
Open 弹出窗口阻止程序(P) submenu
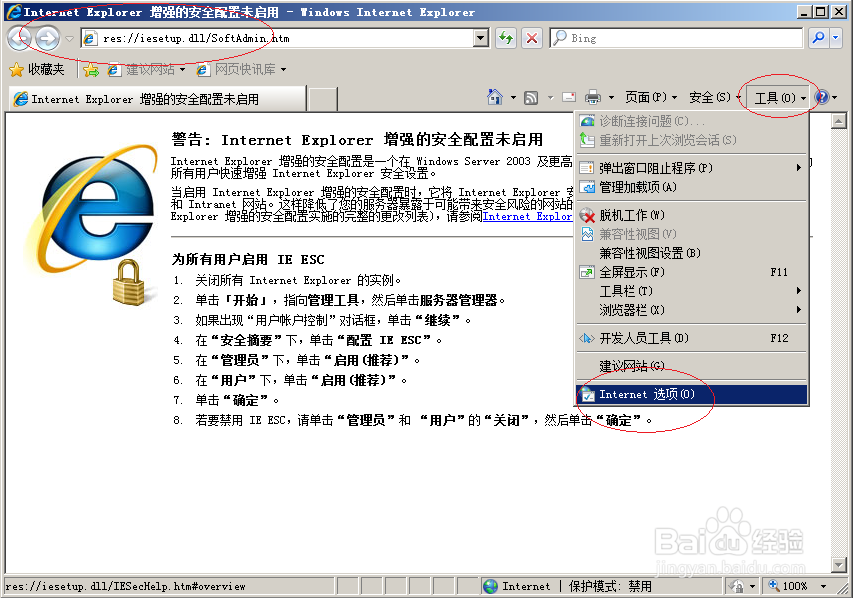[691, 168]
